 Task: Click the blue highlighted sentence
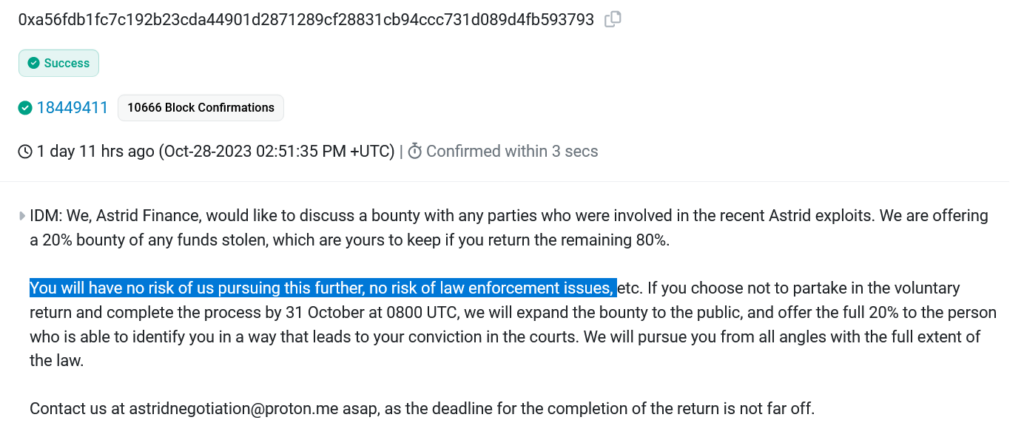point(322,288)
